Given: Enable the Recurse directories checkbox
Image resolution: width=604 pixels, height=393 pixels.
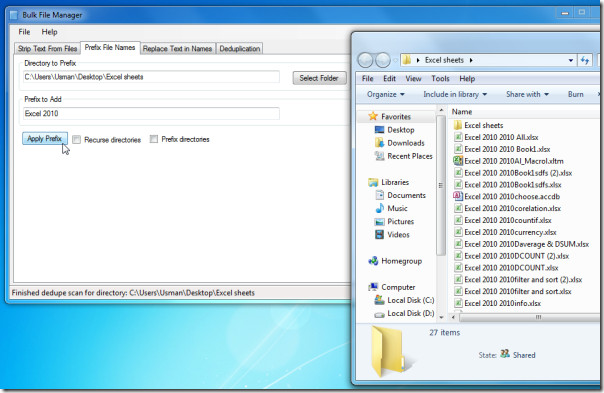Looking at the screenshot, I should 76,139.
